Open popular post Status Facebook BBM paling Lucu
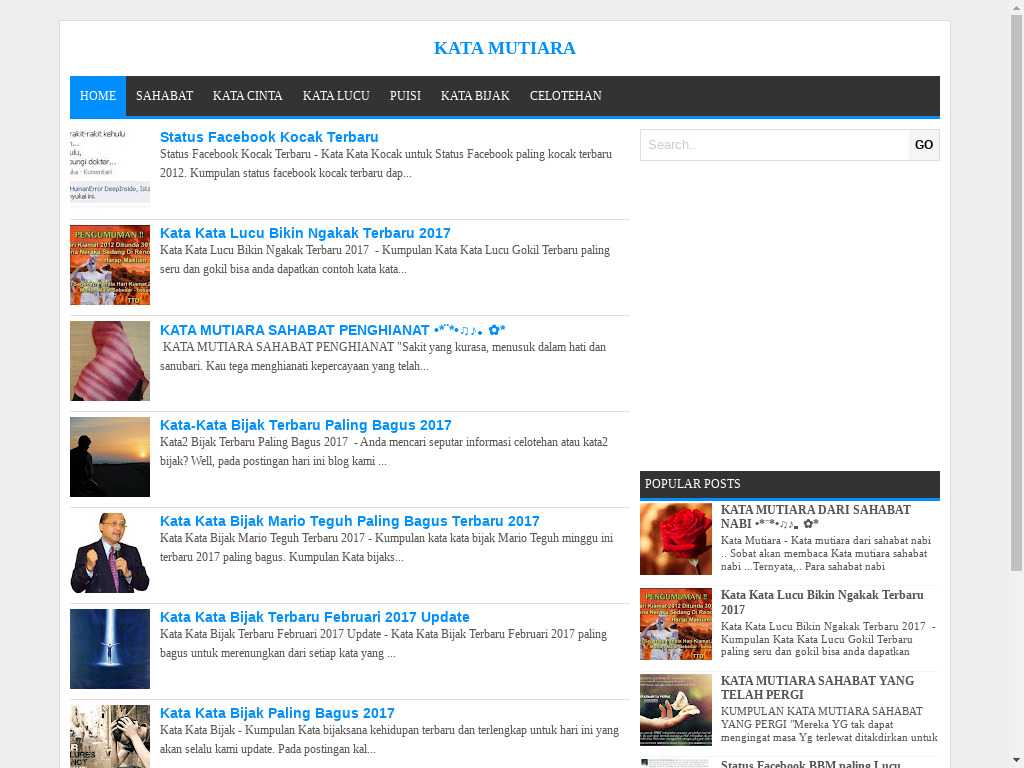 coord(810,763)
